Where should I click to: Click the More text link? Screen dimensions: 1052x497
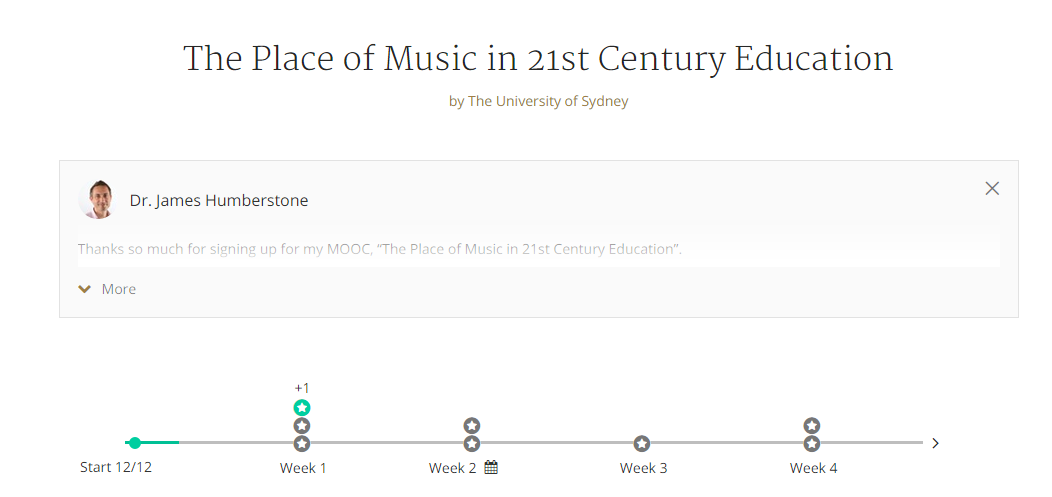coord(119,289)
